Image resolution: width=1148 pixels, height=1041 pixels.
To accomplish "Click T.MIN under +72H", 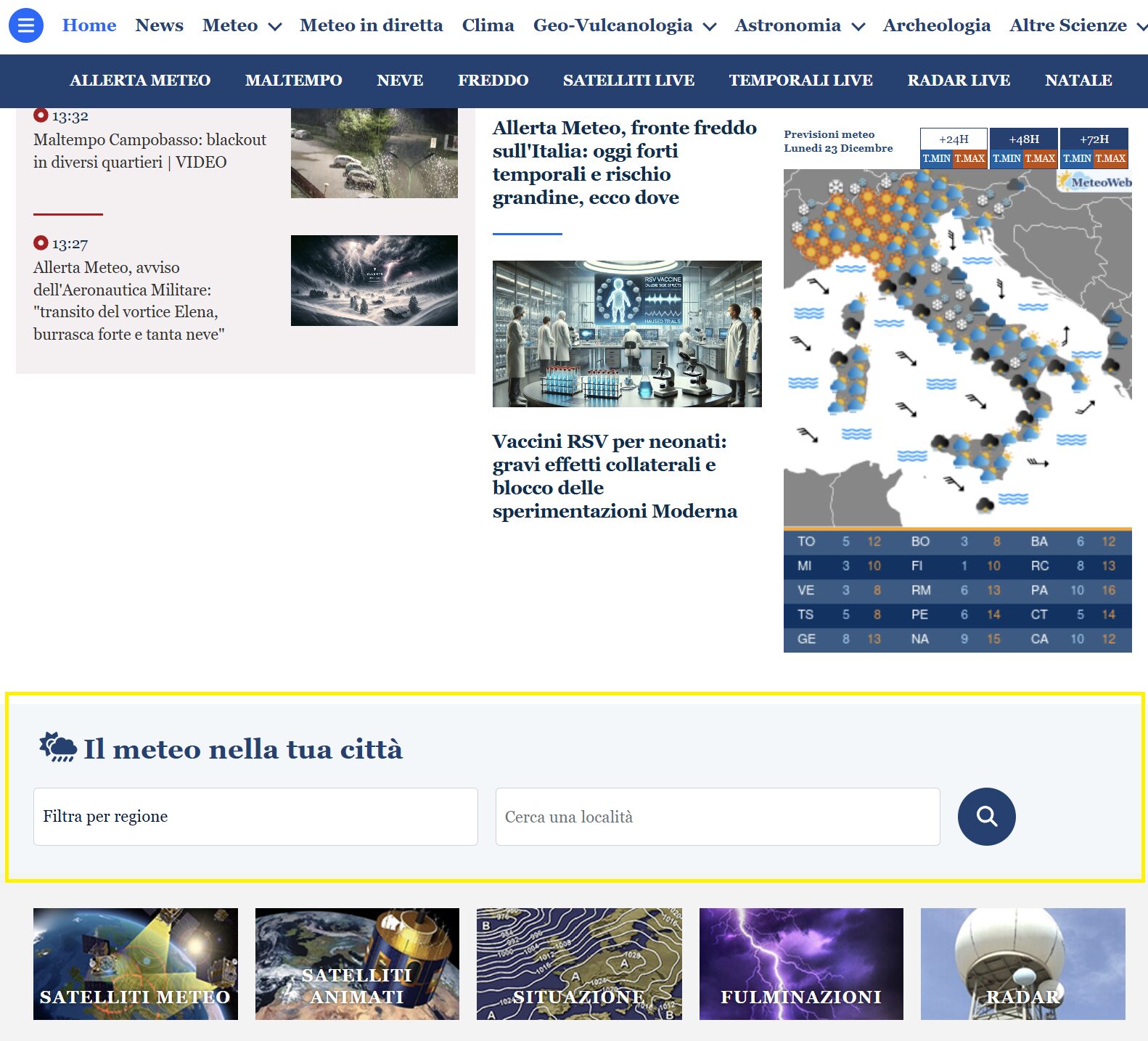I will coord(1077,158).
